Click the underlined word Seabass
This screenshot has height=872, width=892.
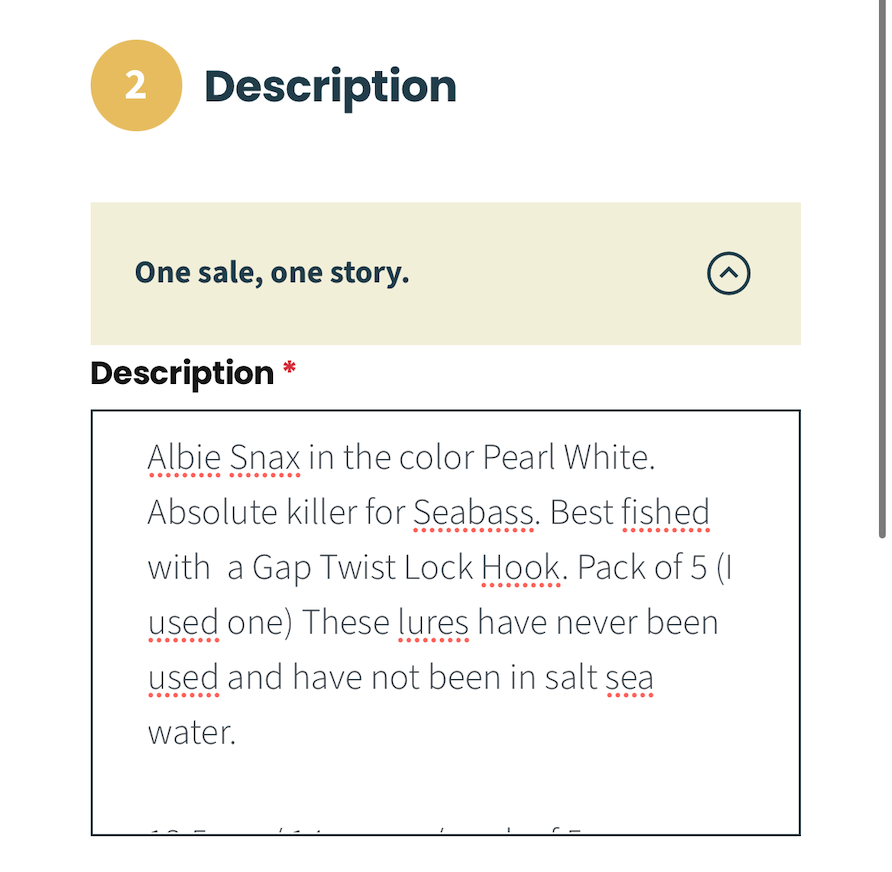(x=473, y=513)
